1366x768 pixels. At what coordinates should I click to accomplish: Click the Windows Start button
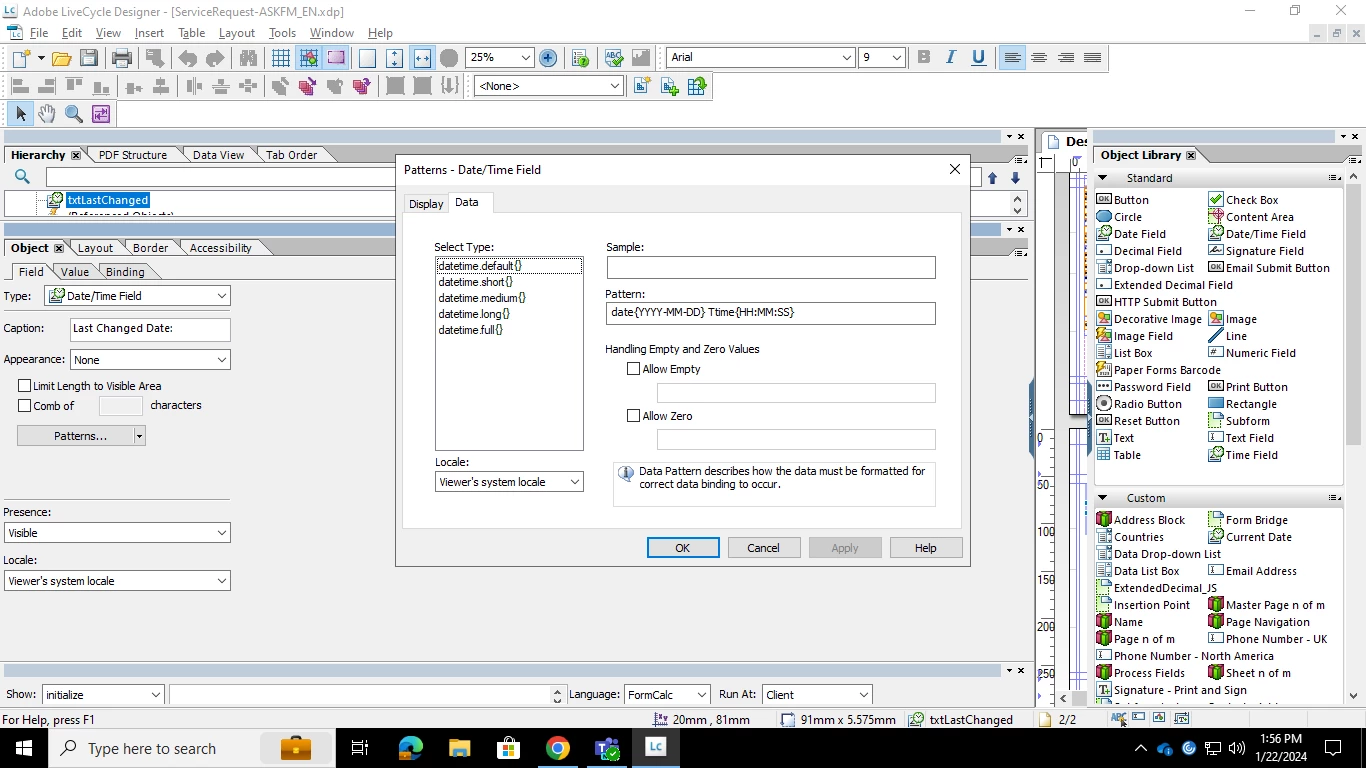[x=23, y=748]
